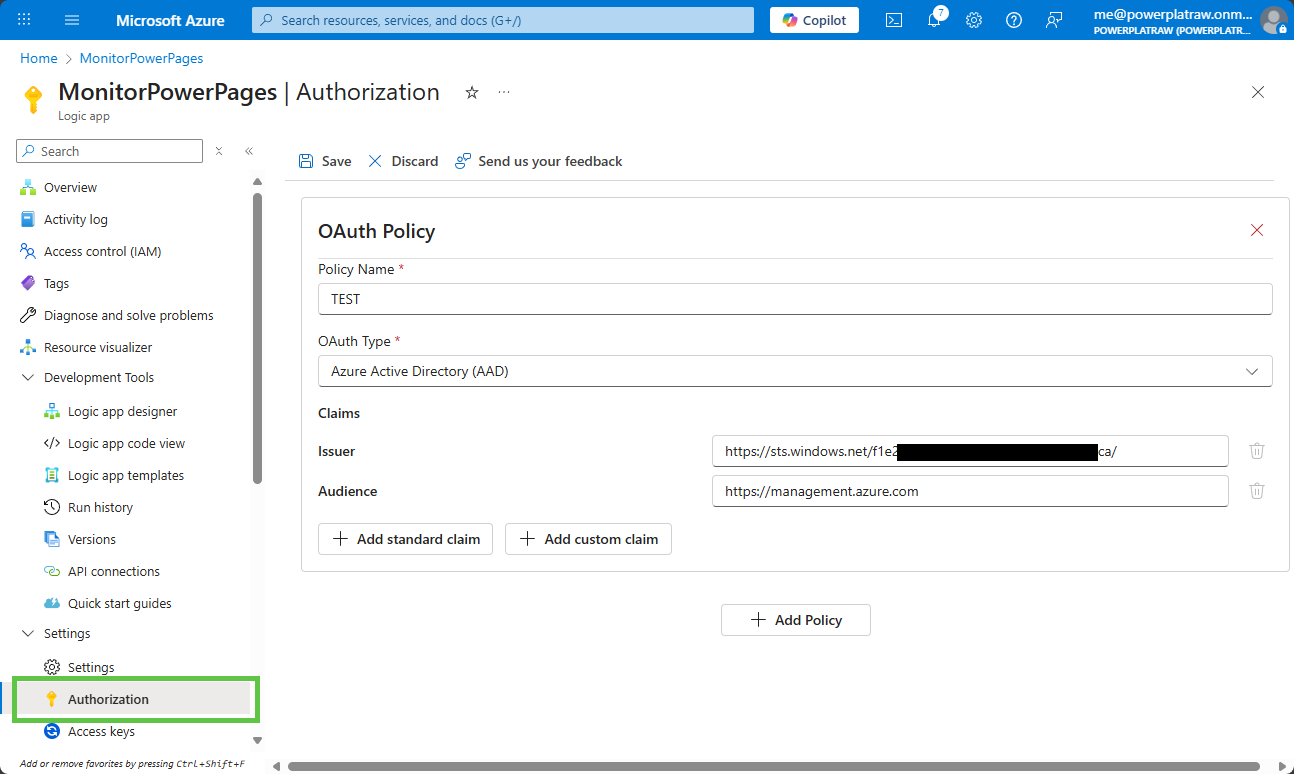Click the Overview icon in sidebar
The width and height of the screenshot is (1294, 774).
(x=28, y=187)
